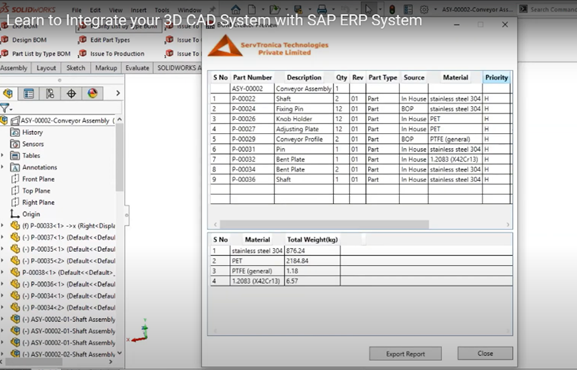The height and width of the screenshot is (370, 577).
Task: Click the Print icon in toolbar
Action: click(322, 9)
